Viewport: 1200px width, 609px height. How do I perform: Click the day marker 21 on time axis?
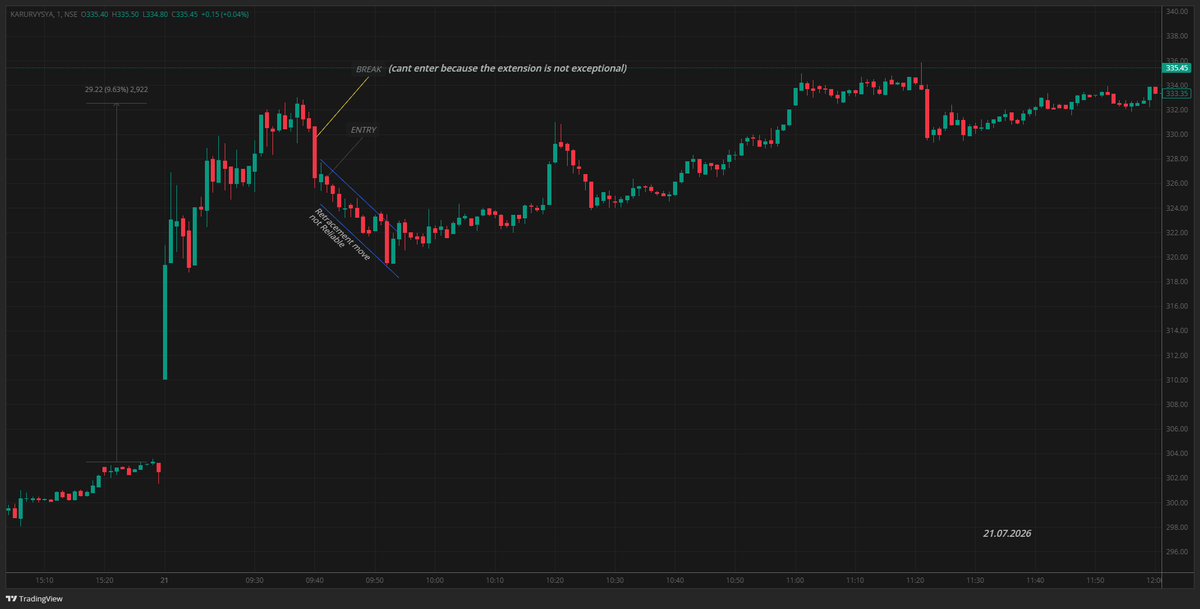(x=164, y=580)
